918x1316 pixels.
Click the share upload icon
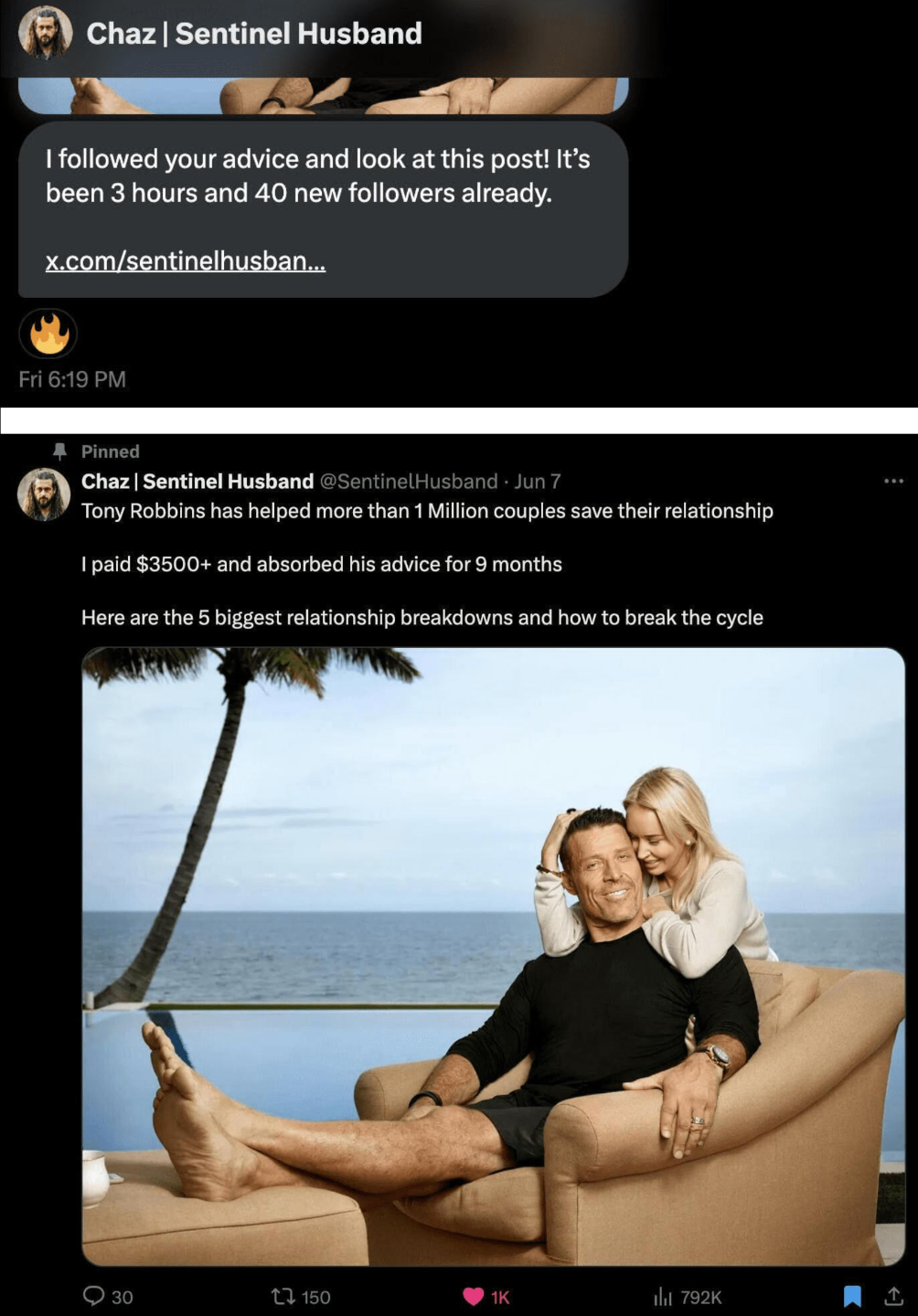coord(893,1296)
